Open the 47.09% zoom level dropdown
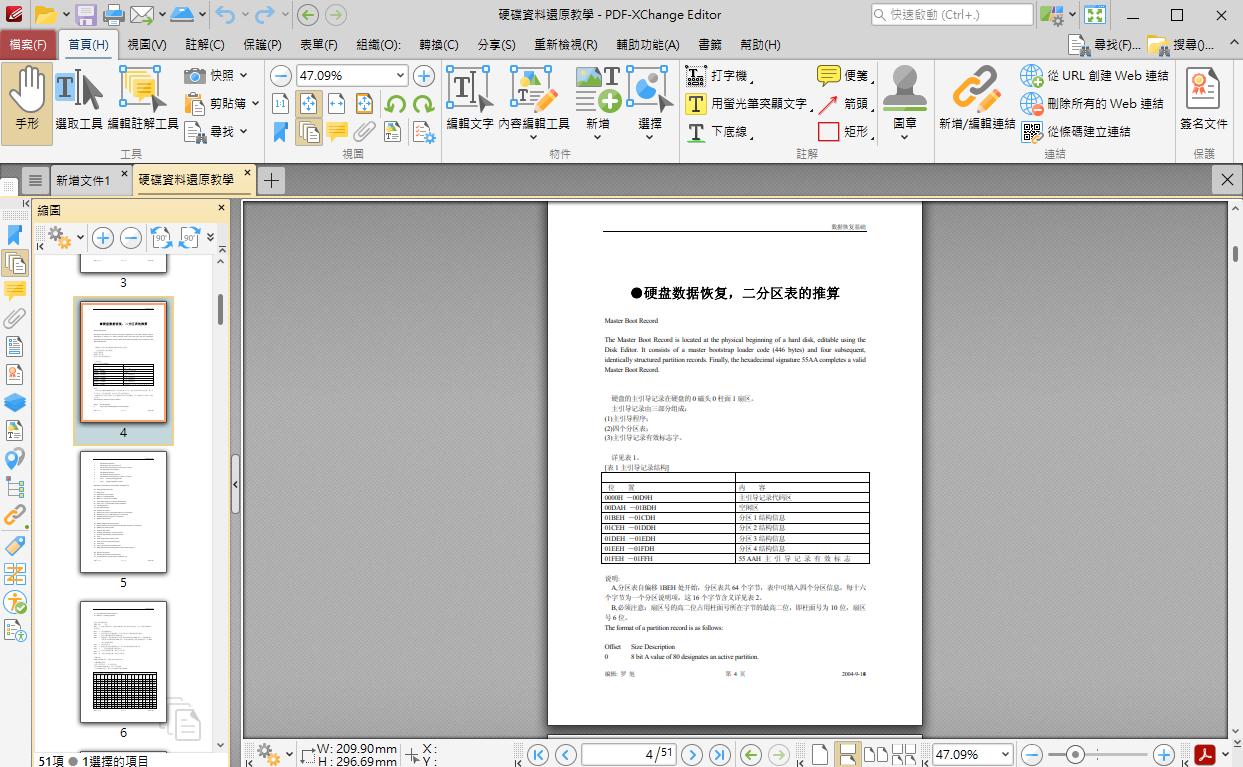Viewport: 1243px width, 767px height. point(401,76)
